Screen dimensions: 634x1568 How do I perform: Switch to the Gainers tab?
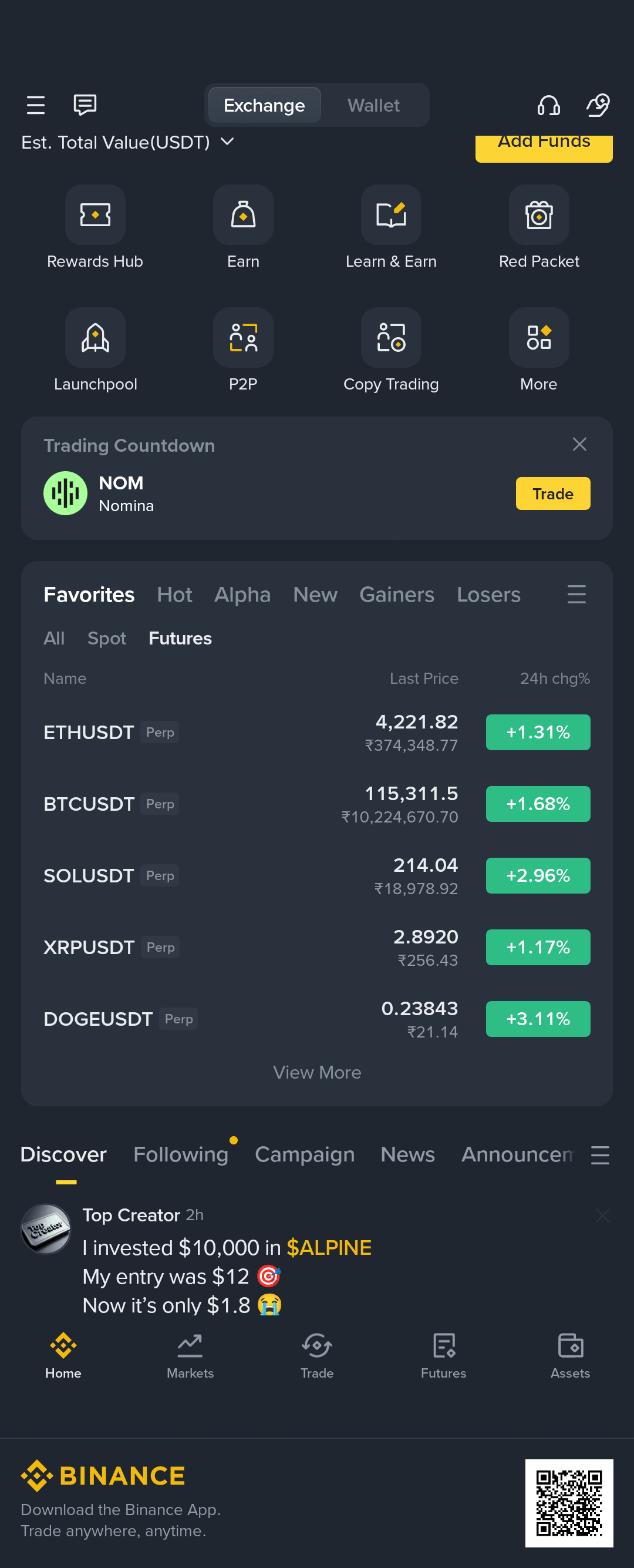point(397,595)
